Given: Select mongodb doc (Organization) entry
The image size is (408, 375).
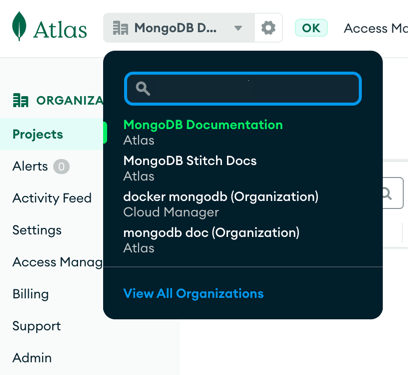Looking at the screenshot, I should 211,233.
